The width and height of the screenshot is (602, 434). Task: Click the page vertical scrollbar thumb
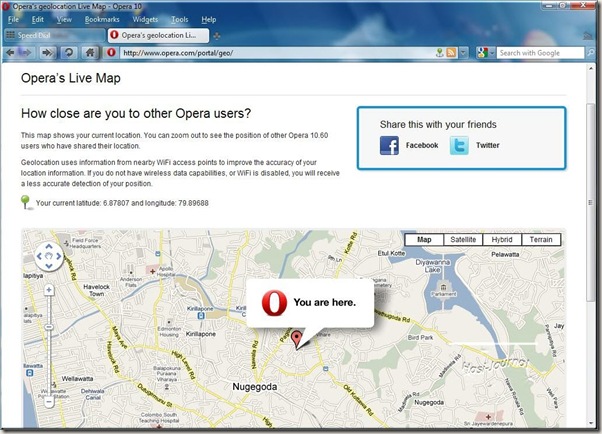[590, 202]
